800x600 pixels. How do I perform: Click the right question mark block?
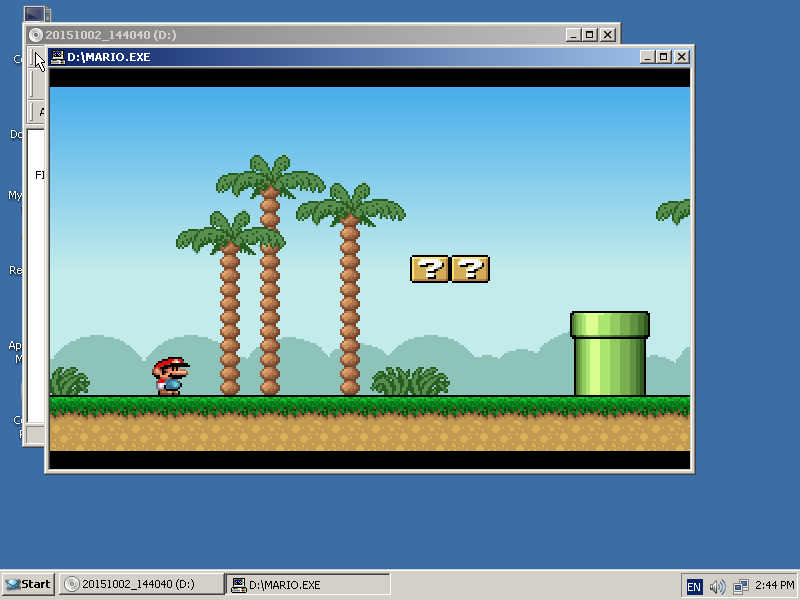pos(470,269)
